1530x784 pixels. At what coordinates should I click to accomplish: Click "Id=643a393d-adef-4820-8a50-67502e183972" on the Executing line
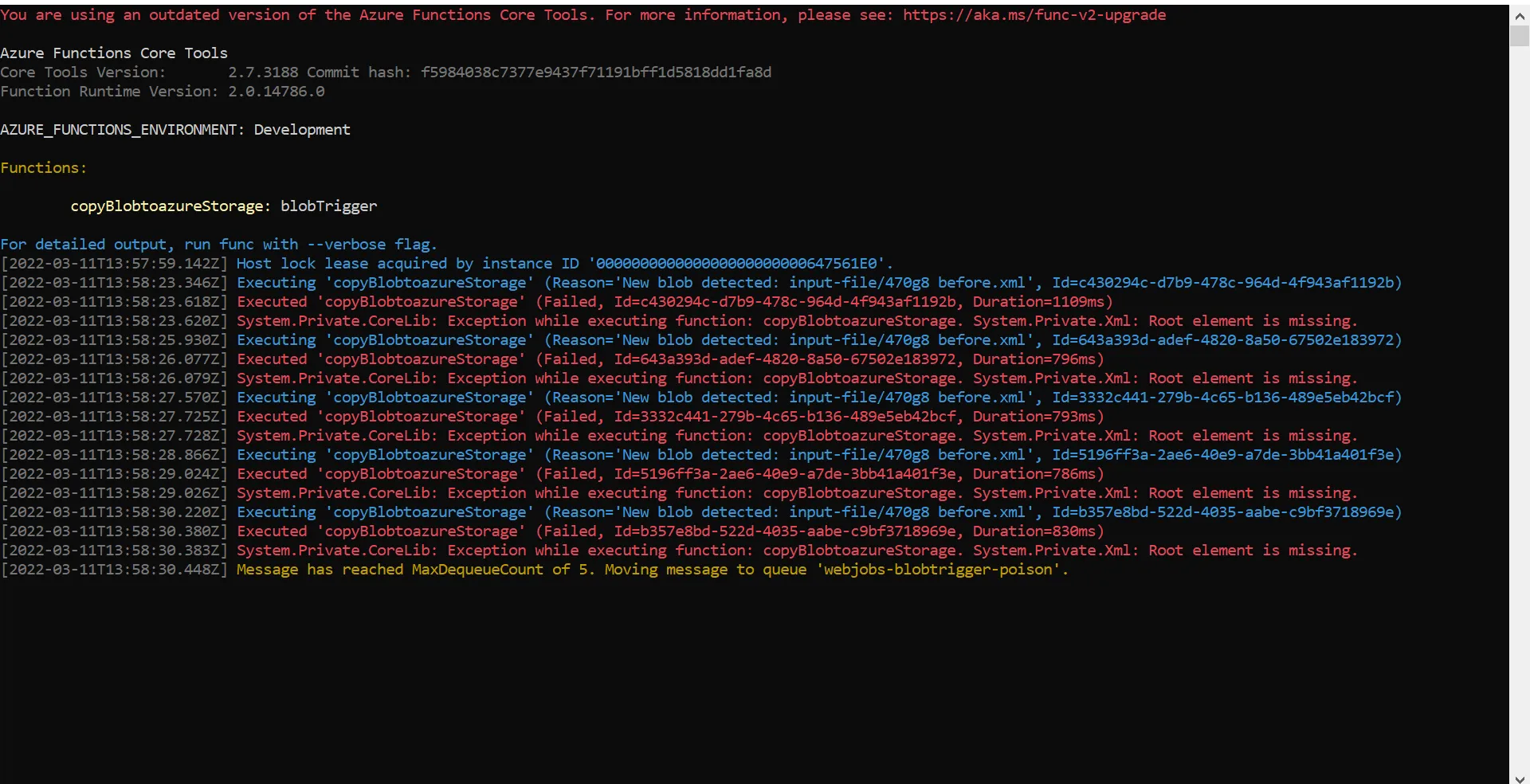click(1222, 340)
